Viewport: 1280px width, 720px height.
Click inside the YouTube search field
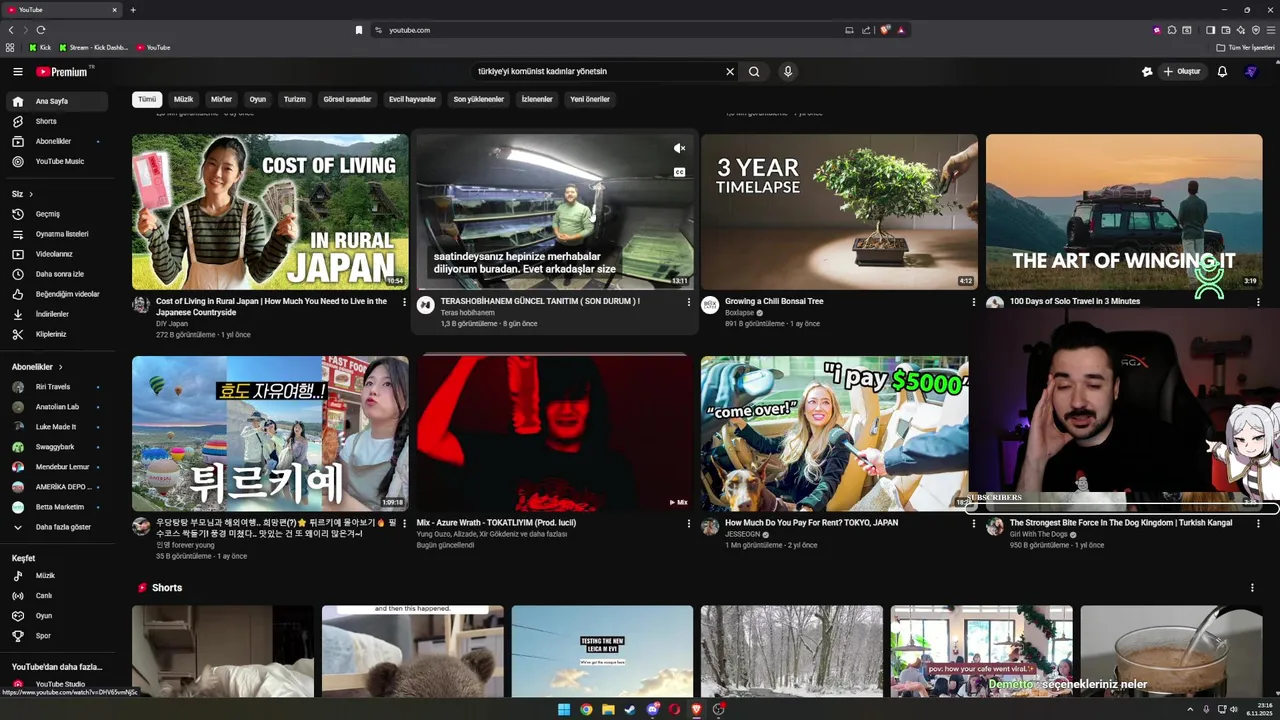point(598,72)
